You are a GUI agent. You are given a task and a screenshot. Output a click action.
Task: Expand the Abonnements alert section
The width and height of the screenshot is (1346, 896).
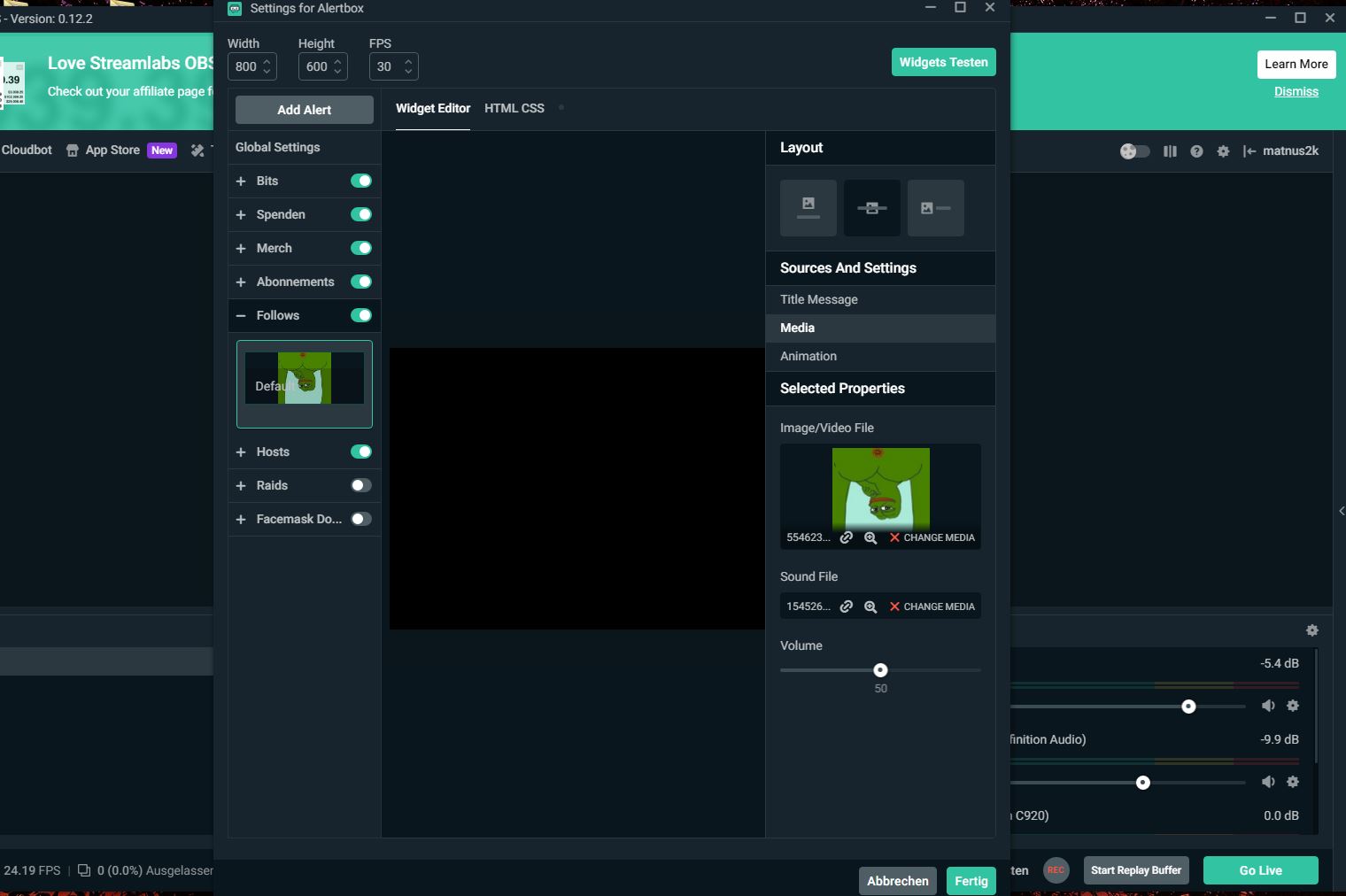coord(241,282)
